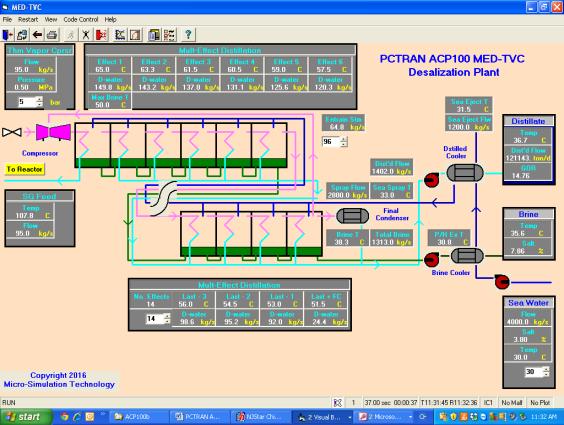Click the black back arrow toolbar icon
Image resolution: width=564 pixels, height=425 pixels.
pyautogui.click(x=37, y=35)
